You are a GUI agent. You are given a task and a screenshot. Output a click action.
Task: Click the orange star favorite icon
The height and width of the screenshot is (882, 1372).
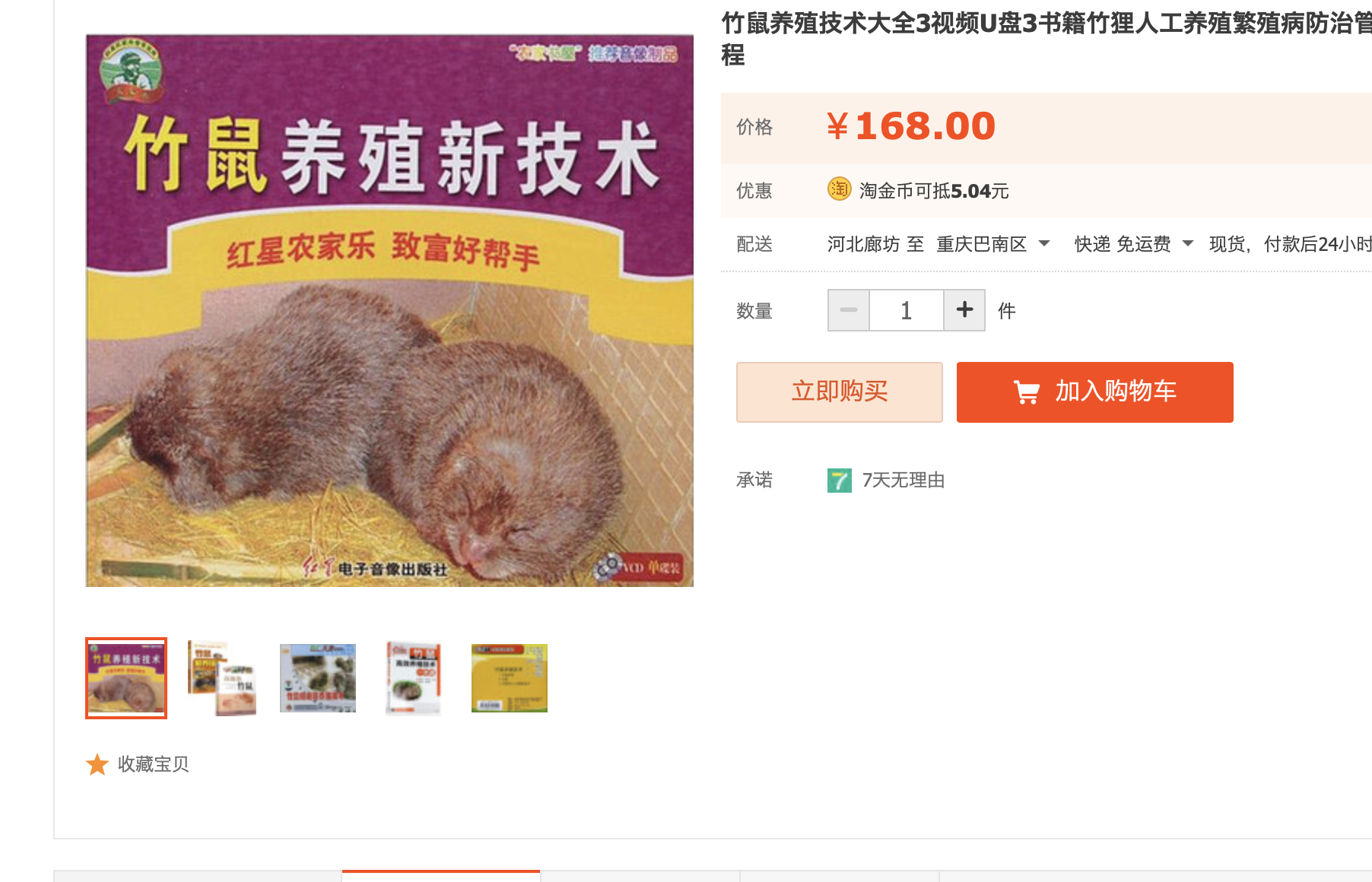tap(97, 764)
